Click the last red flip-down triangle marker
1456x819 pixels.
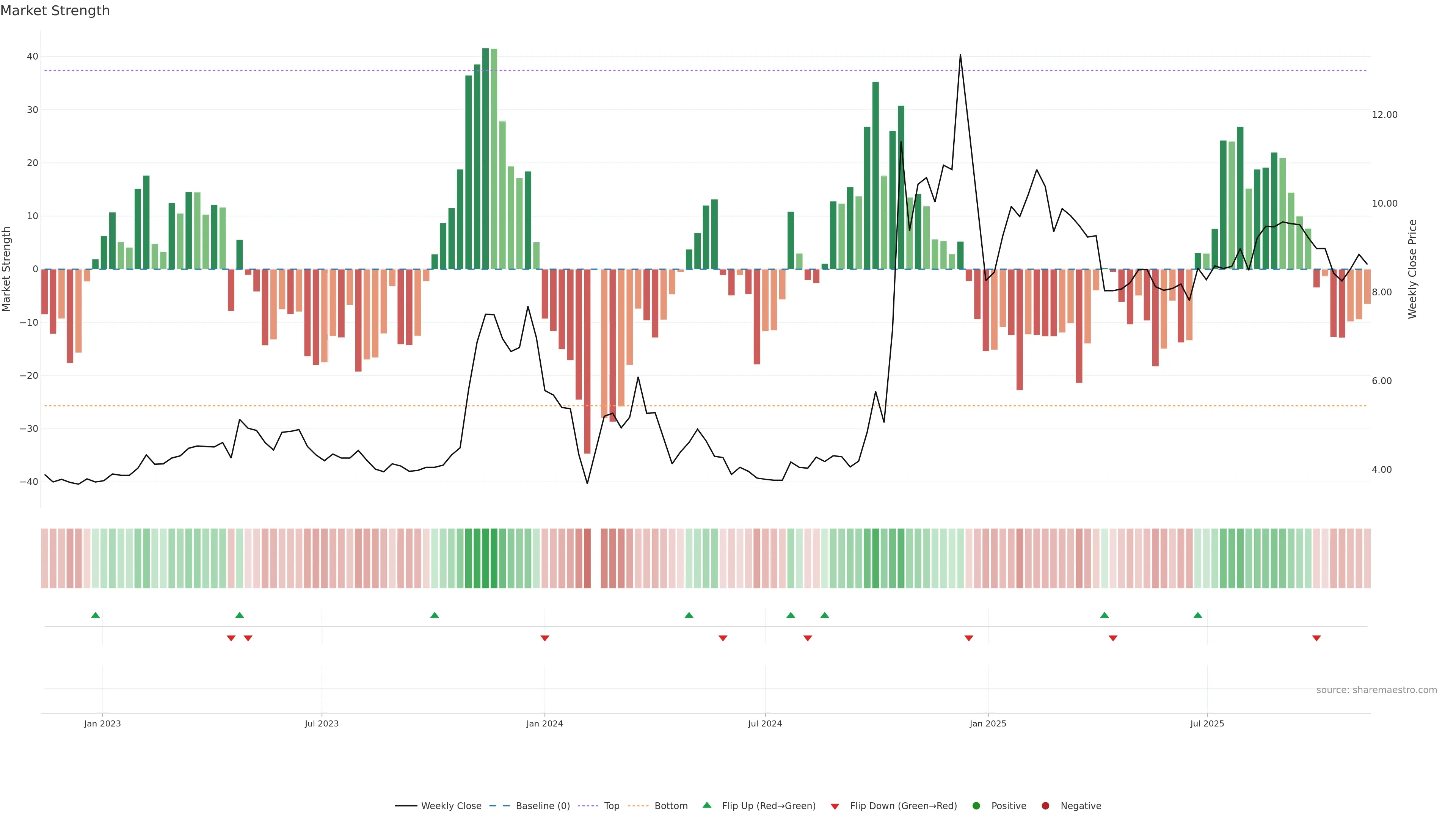pyautogui.click(x=1316, y=638)
